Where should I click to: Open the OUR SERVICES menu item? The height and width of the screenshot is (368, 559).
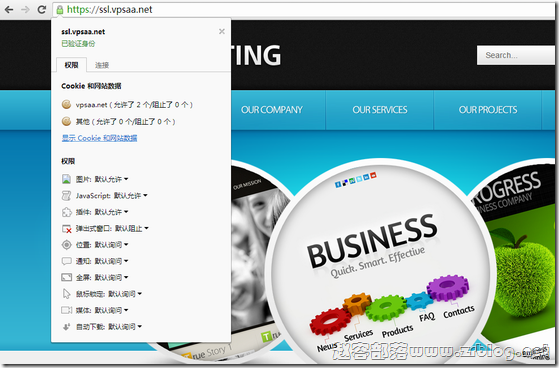tap(380, 110)
